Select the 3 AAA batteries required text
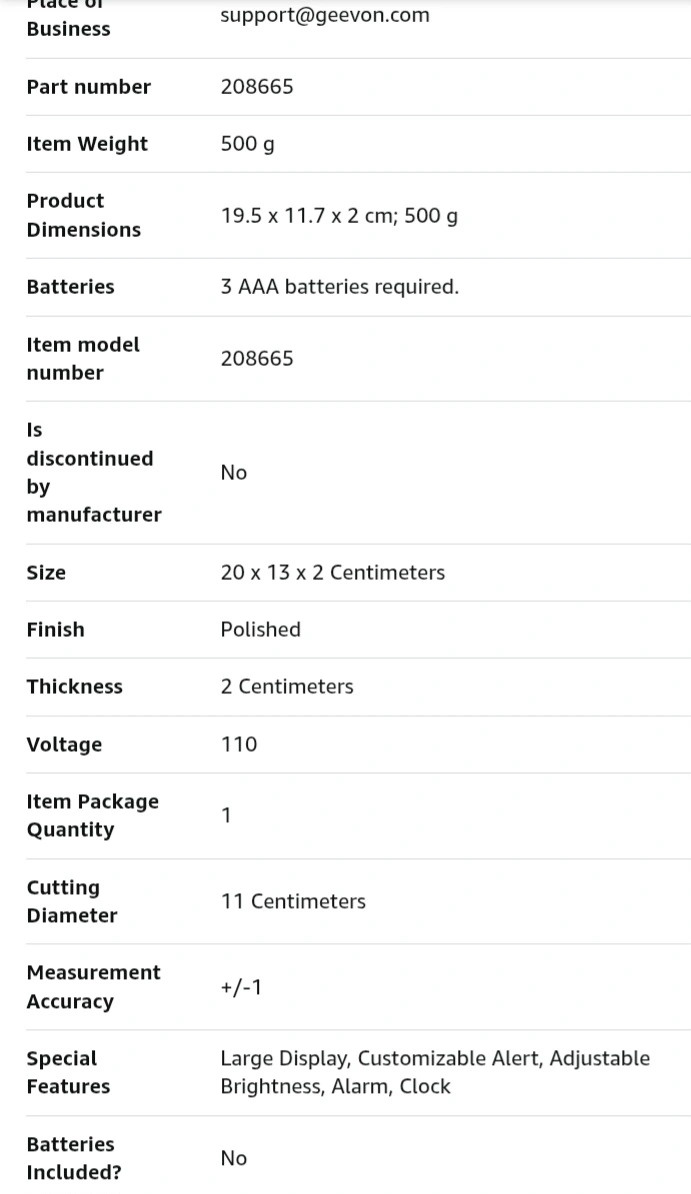 (340, 287)
